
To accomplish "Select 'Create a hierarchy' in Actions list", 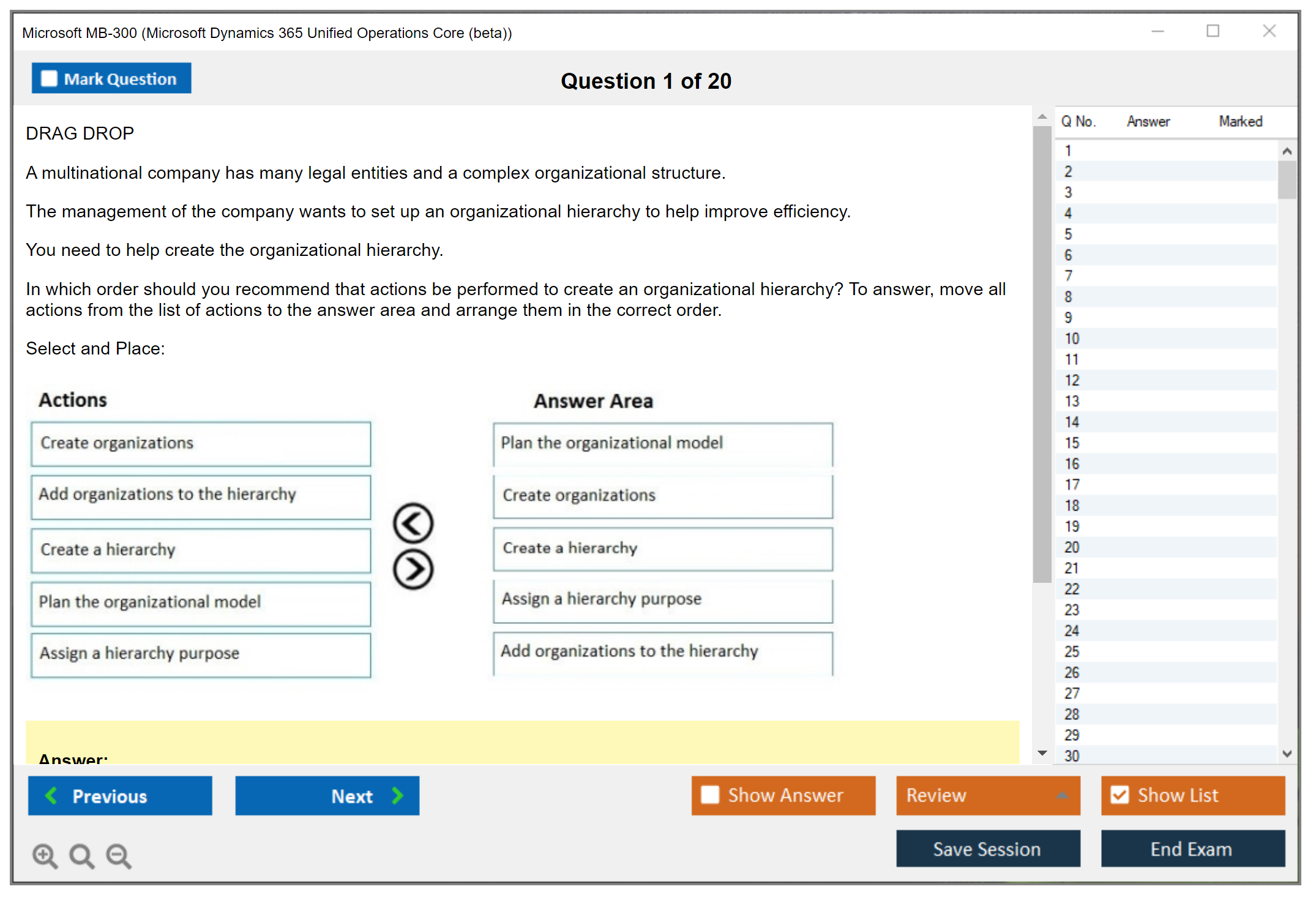I will [x=201, y=550].
